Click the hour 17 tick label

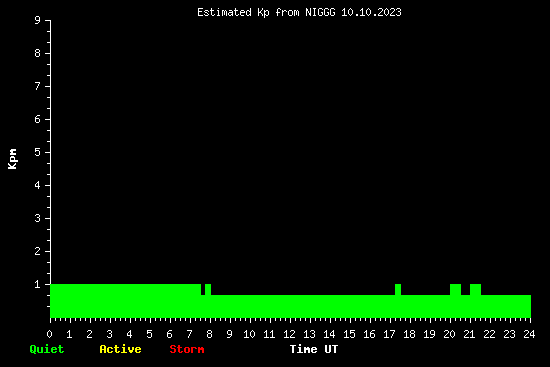click(x=389, y=334)
